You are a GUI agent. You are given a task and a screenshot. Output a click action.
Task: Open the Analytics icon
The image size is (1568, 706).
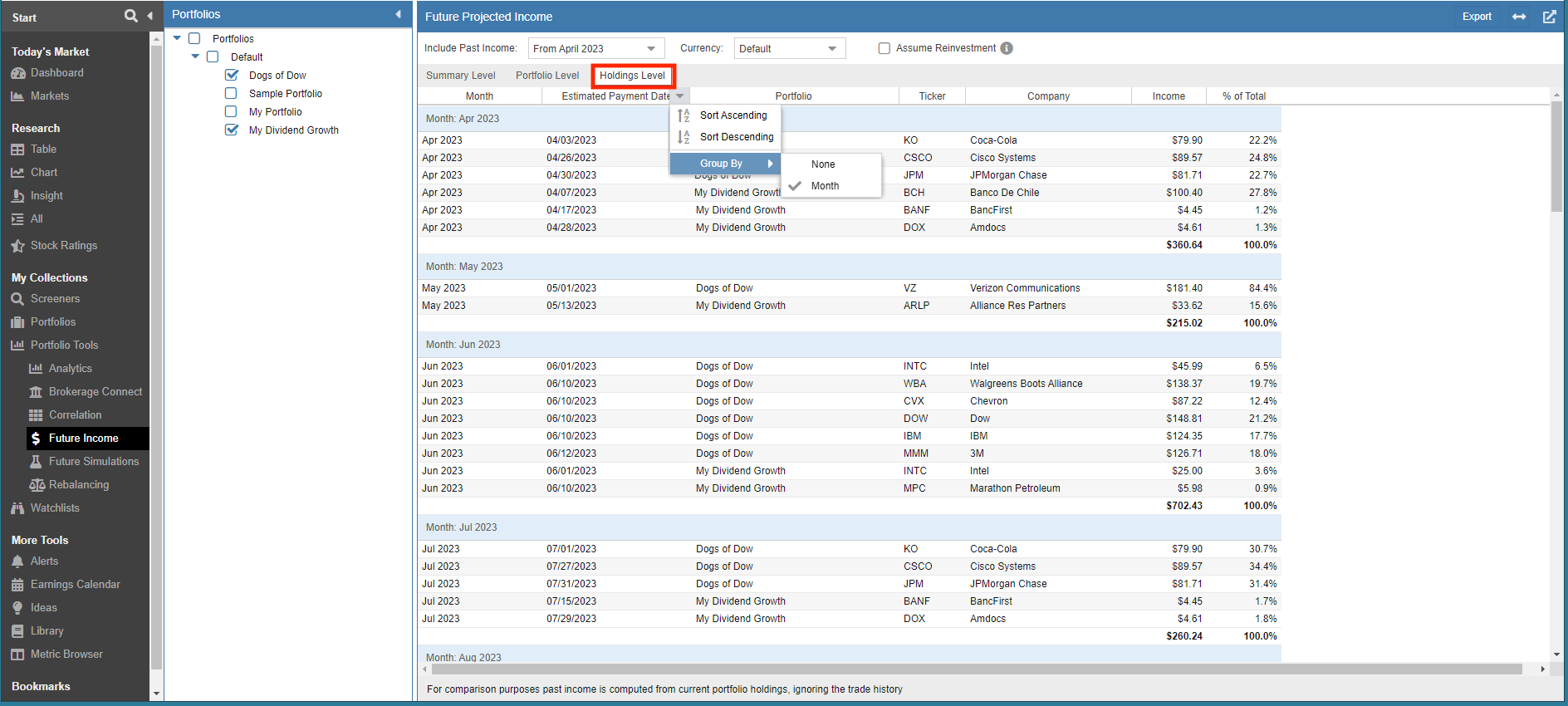tap(36, 369)
